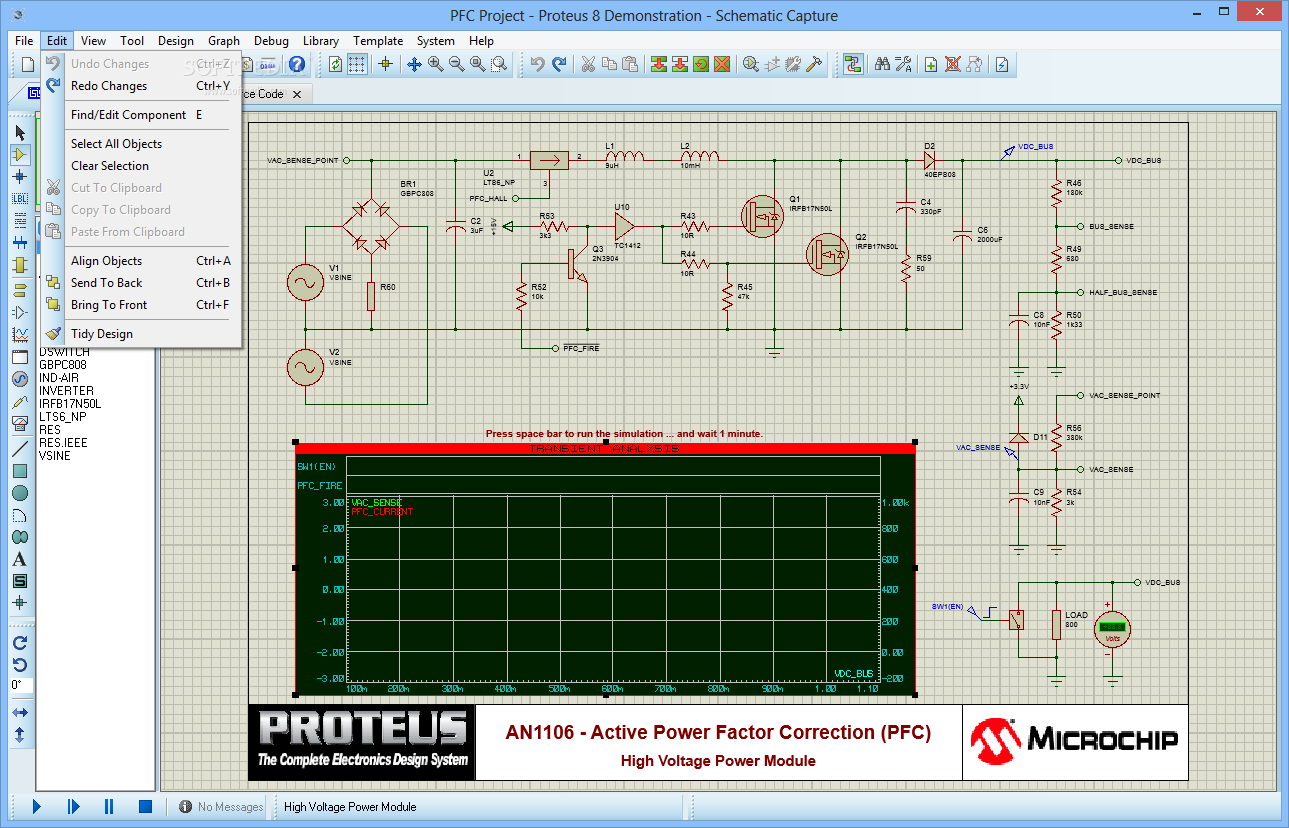Open the No Messages log indicator
This screenshot has height=828, width=1289.
coord(221,807)
